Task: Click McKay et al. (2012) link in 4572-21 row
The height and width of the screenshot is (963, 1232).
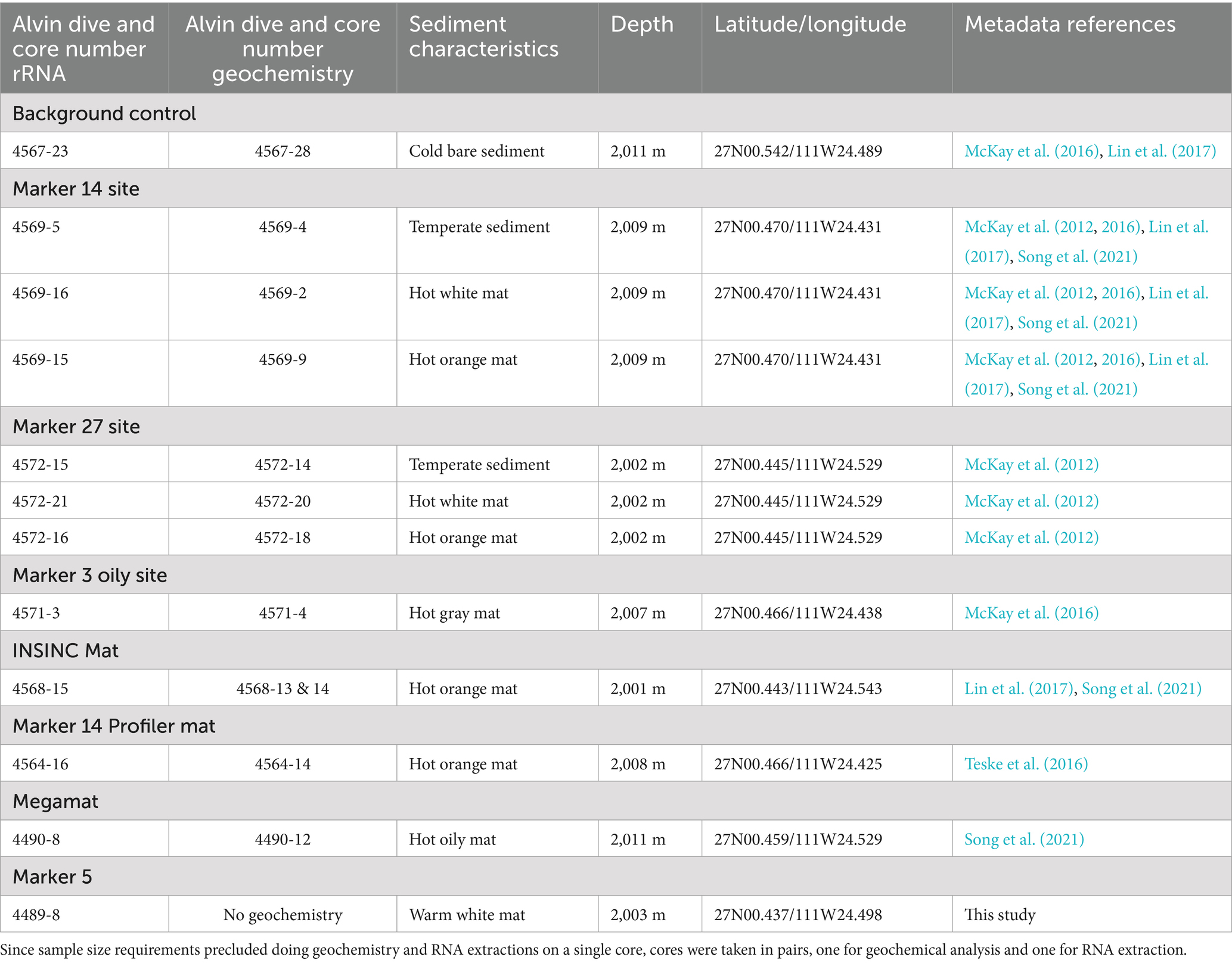Action: pyautogui.click(x=1031, y=501)
